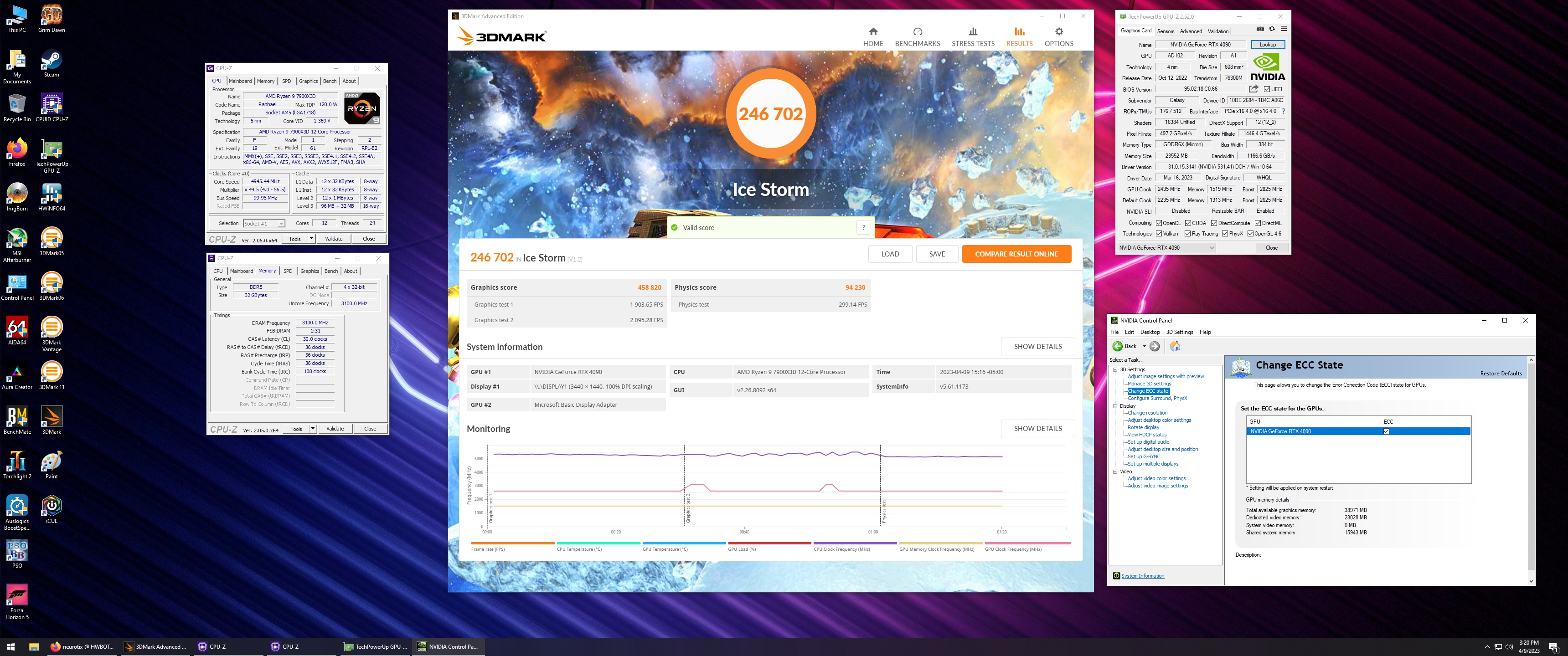The image size is (1568, 656).
Task: Open Tools dropdown arrow in CPU-Z Memory window
Action: point(312,428)
